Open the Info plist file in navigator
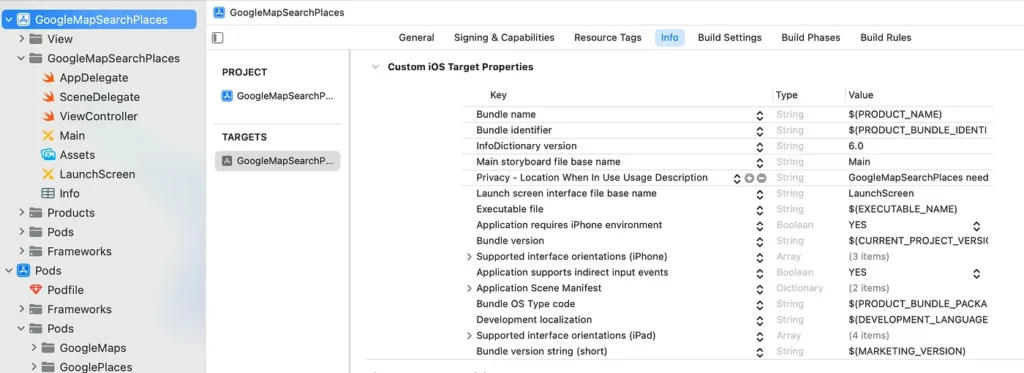This screenshot has height=373, width=1024. tap(61, 193)
